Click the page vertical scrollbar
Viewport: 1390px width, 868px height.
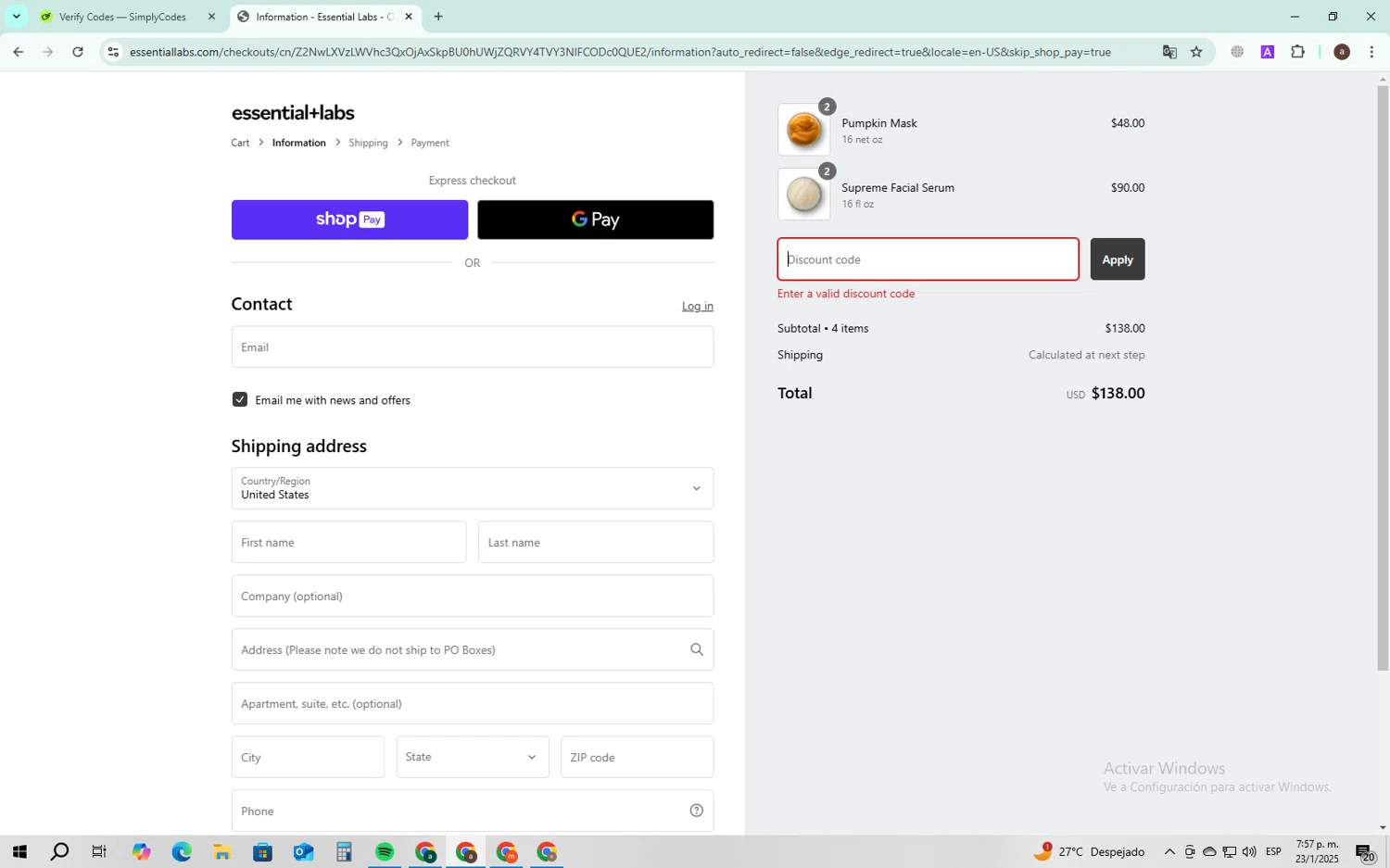click(1383, 378)
